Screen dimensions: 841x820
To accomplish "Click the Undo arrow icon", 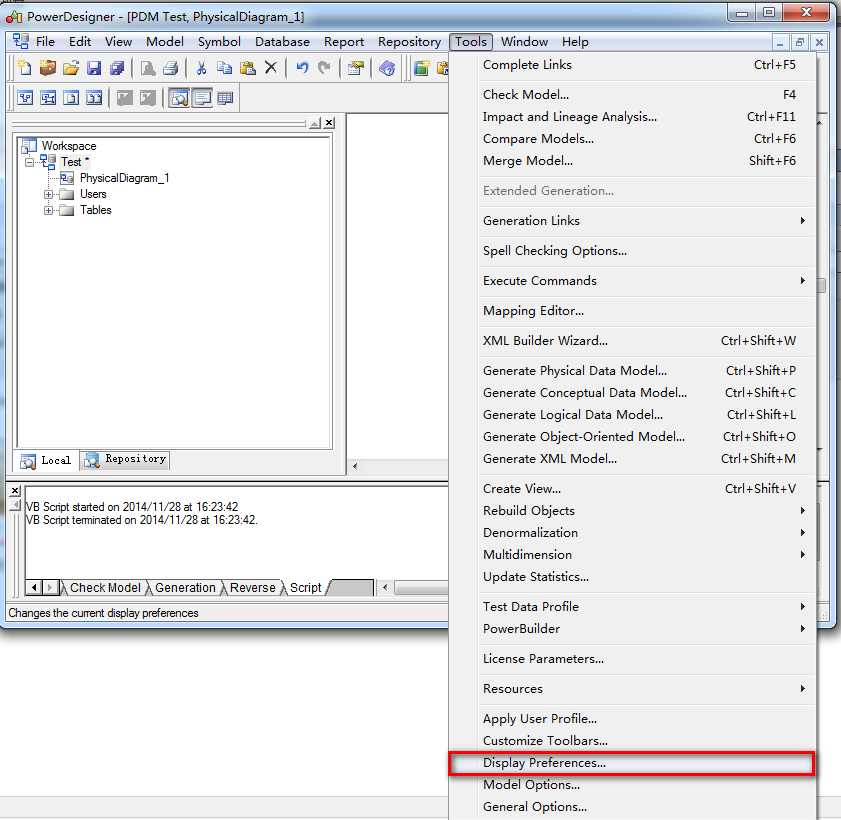I will pos(302,68).
